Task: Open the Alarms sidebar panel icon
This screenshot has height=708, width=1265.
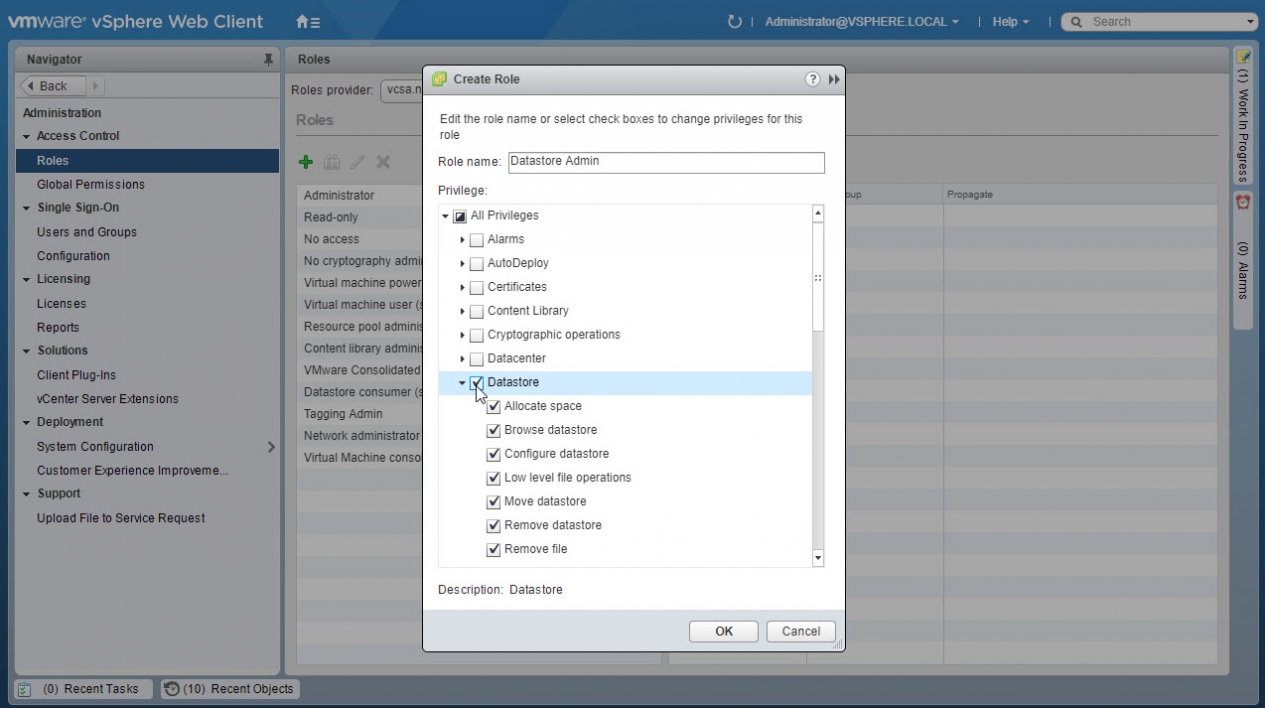Action: (1243, 202)
